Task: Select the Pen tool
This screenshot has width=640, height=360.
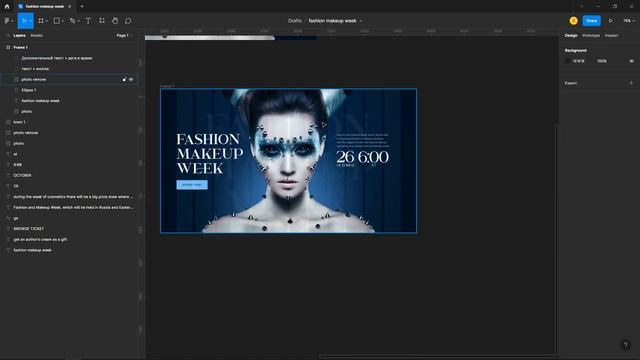Action: coord(72,21)
